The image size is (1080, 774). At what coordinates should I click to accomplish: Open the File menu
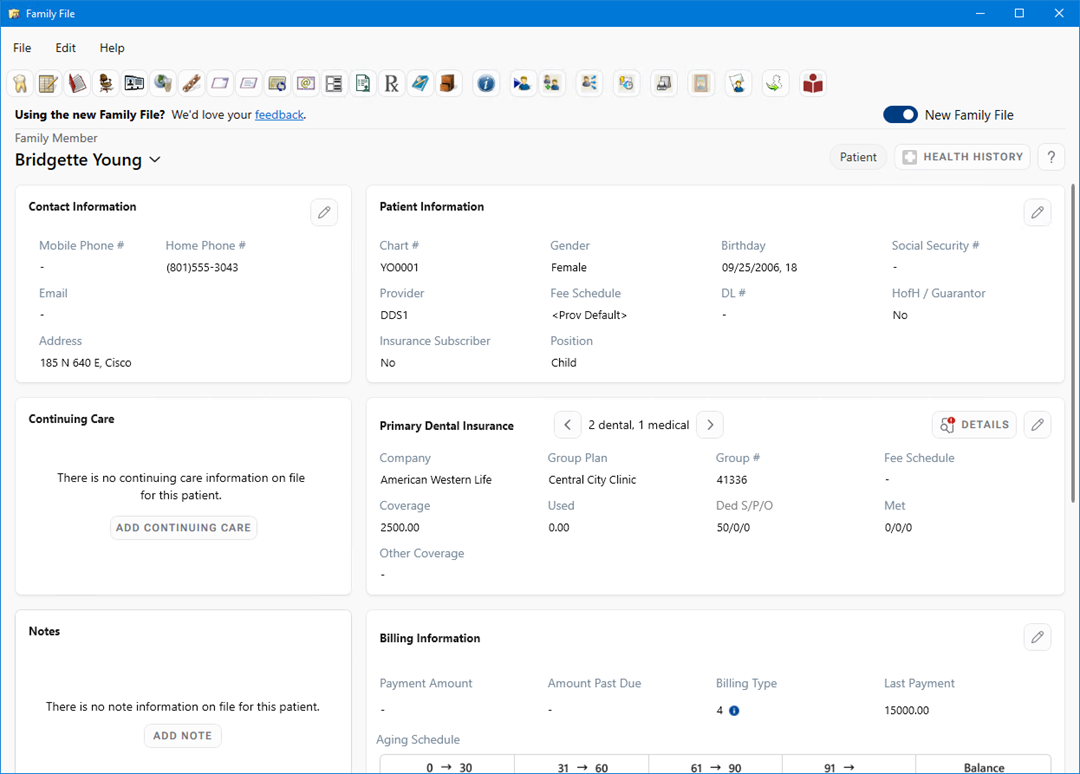pyautogui.click(x=22, y=48)
